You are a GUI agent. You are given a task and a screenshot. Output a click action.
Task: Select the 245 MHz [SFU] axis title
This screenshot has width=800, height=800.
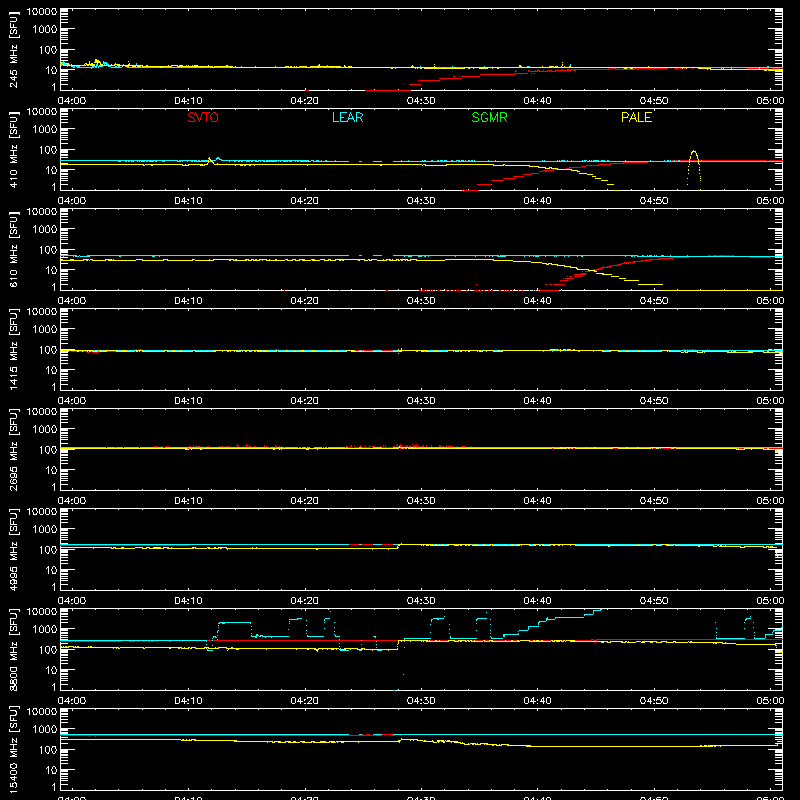tap(13, 49)
